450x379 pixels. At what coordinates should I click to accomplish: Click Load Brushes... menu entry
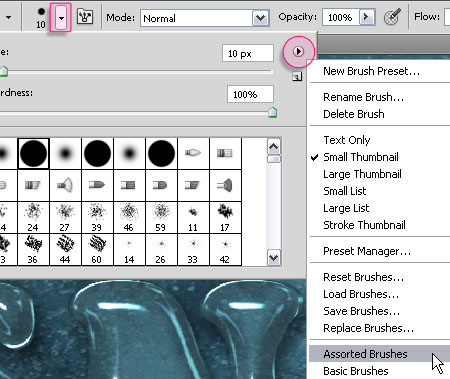click(x=361, y=294)
